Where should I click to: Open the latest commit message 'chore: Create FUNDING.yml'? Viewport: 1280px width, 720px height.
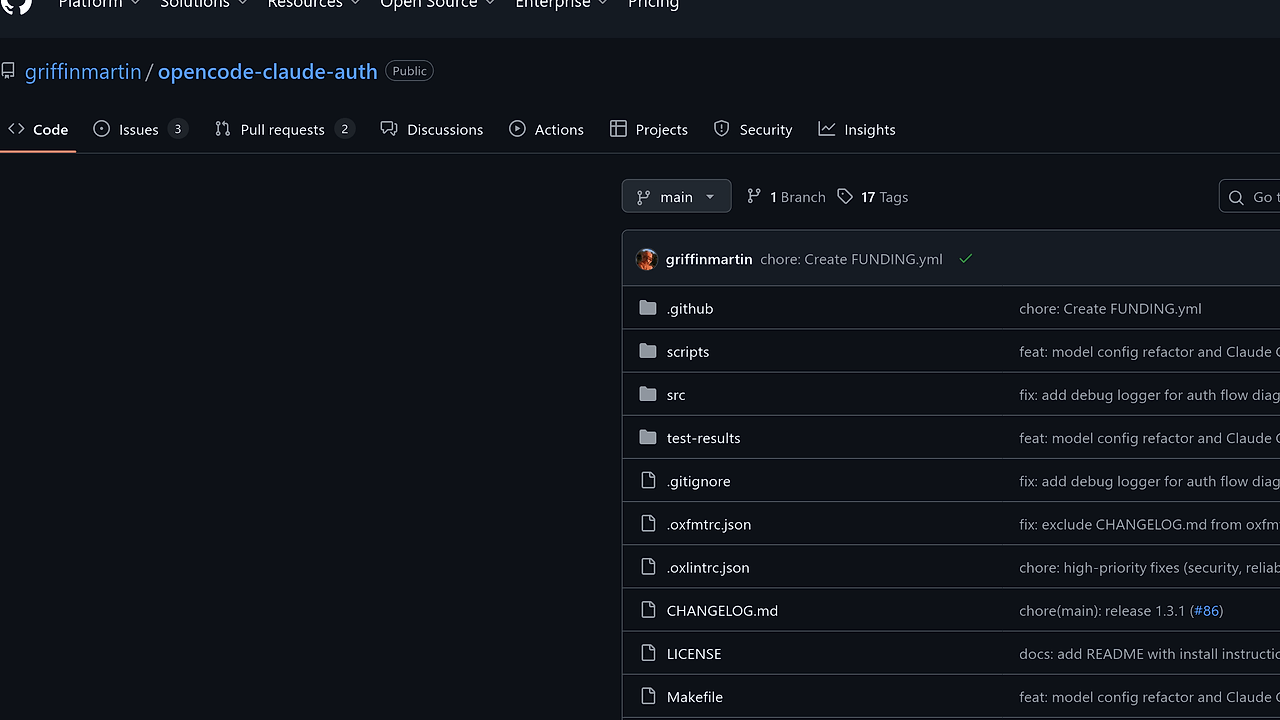point(851,259)
